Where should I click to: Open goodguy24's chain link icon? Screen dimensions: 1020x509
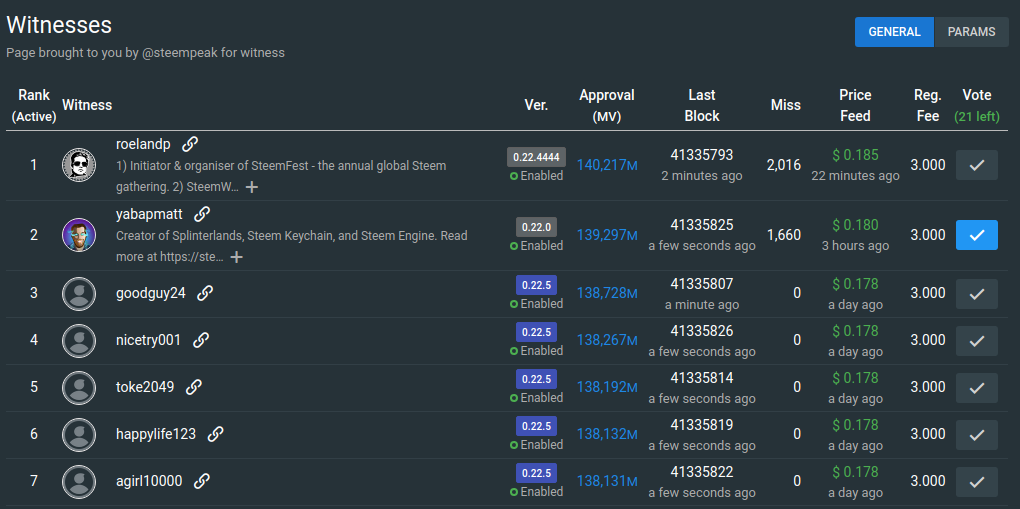pos(205,293)
